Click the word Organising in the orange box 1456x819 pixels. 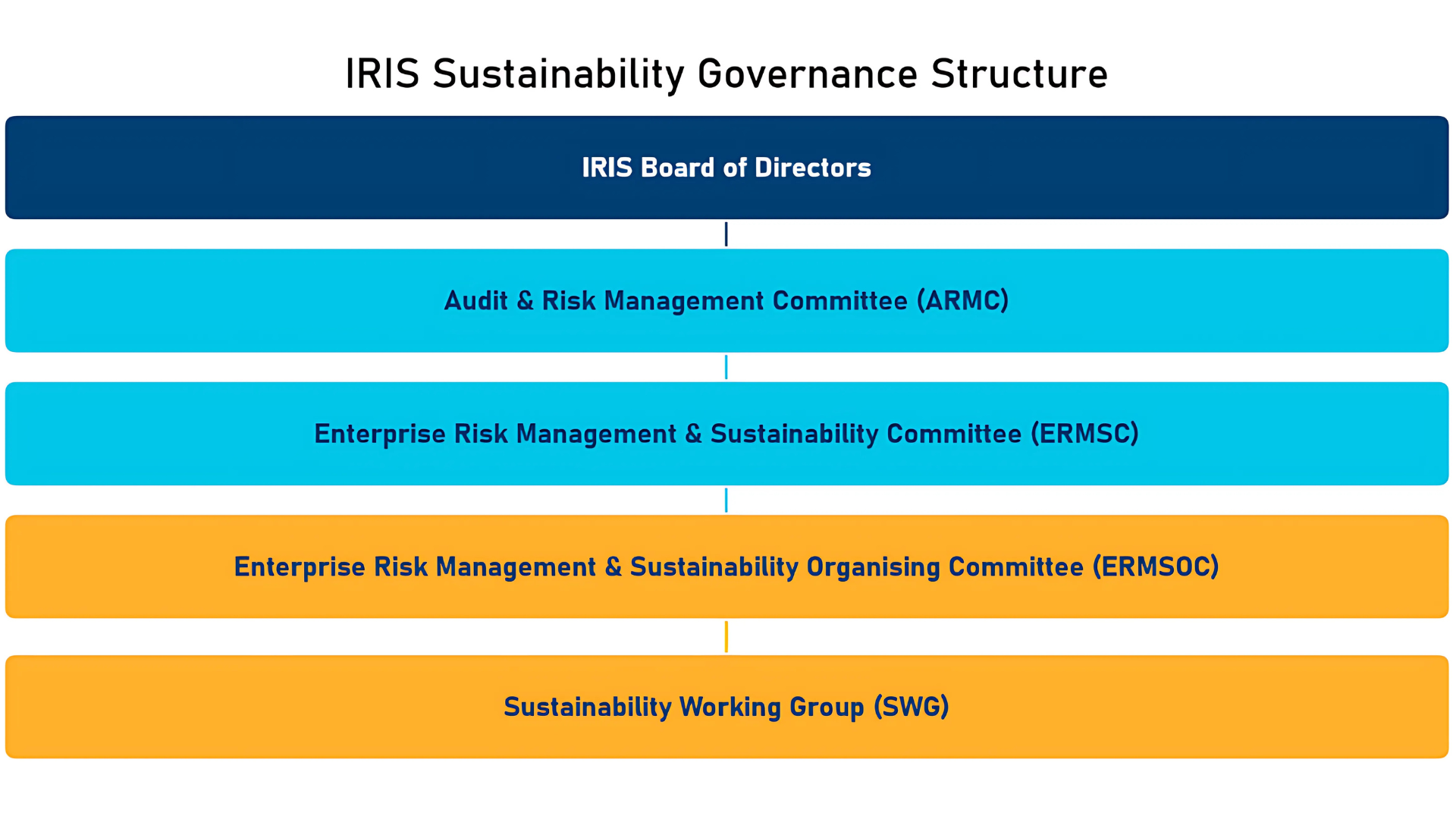873,567
